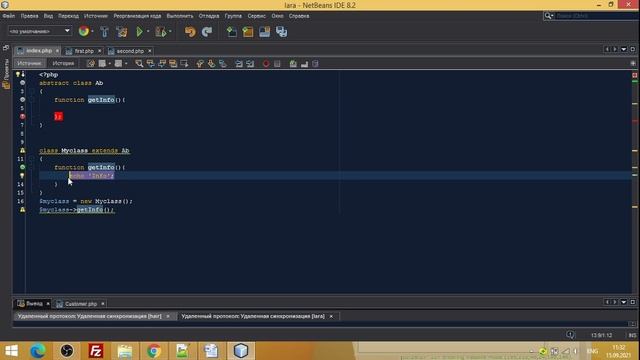Click the lightbulb hint icon on line 13

tap(22, 176)
